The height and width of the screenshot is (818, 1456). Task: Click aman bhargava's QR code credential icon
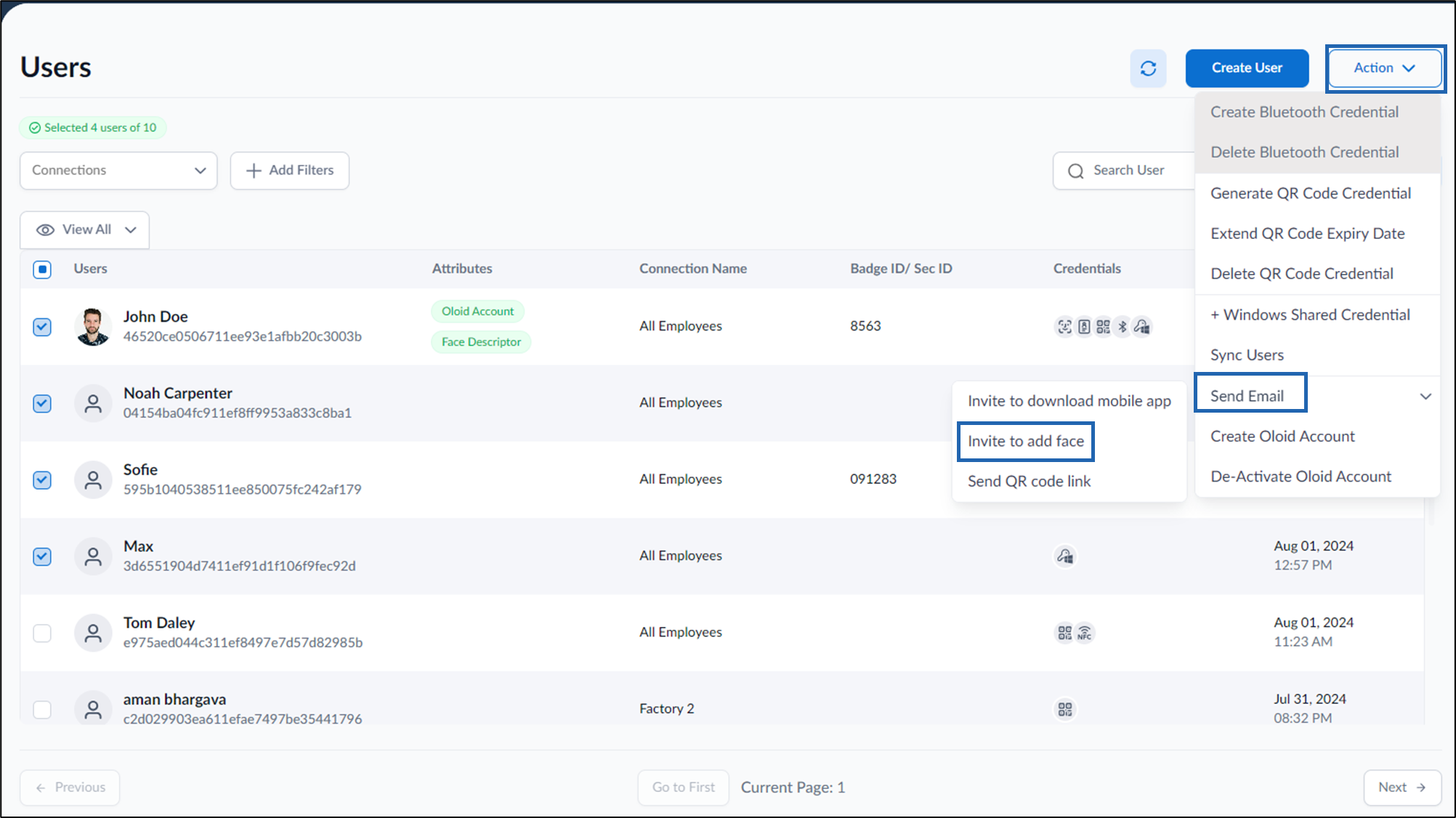(x=1065, y=709)
